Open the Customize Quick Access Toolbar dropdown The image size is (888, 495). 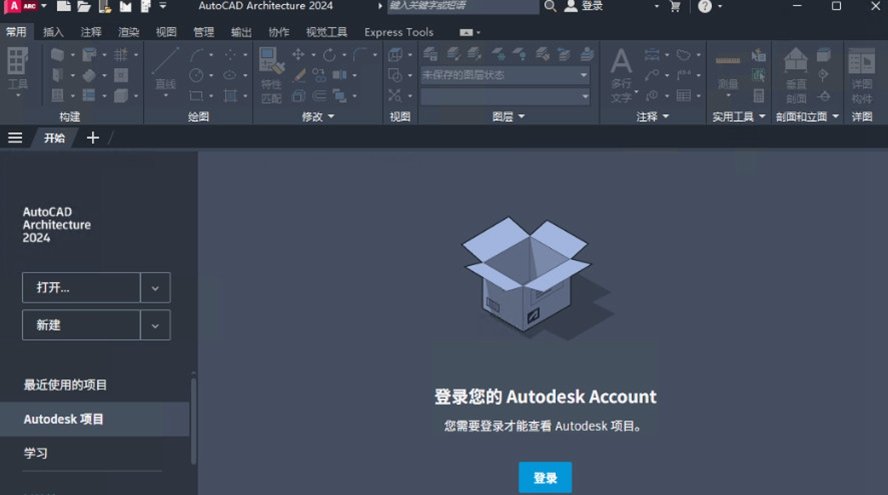(x=163, y=6)
